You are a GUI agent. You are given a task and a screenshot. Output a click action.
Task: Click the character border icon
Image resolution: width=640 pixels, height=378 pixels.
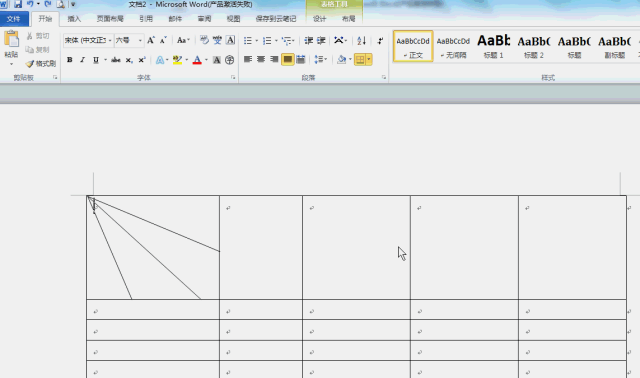(230, 40)
